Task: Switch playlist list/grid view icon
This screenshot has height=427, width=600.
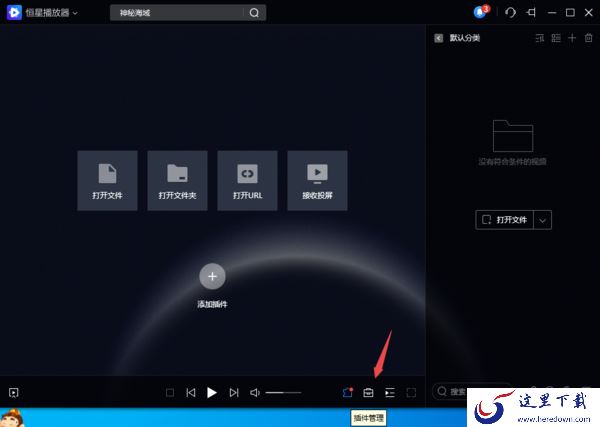Action: click(x=556, y=38)
